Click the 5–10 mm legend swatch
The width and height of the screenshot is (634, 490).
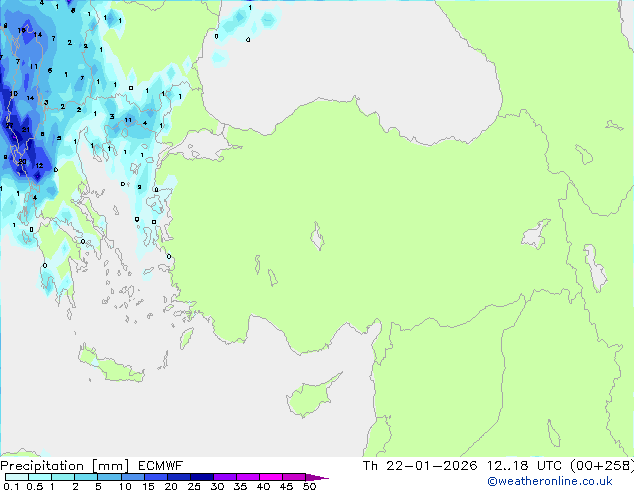coord(109,477)
